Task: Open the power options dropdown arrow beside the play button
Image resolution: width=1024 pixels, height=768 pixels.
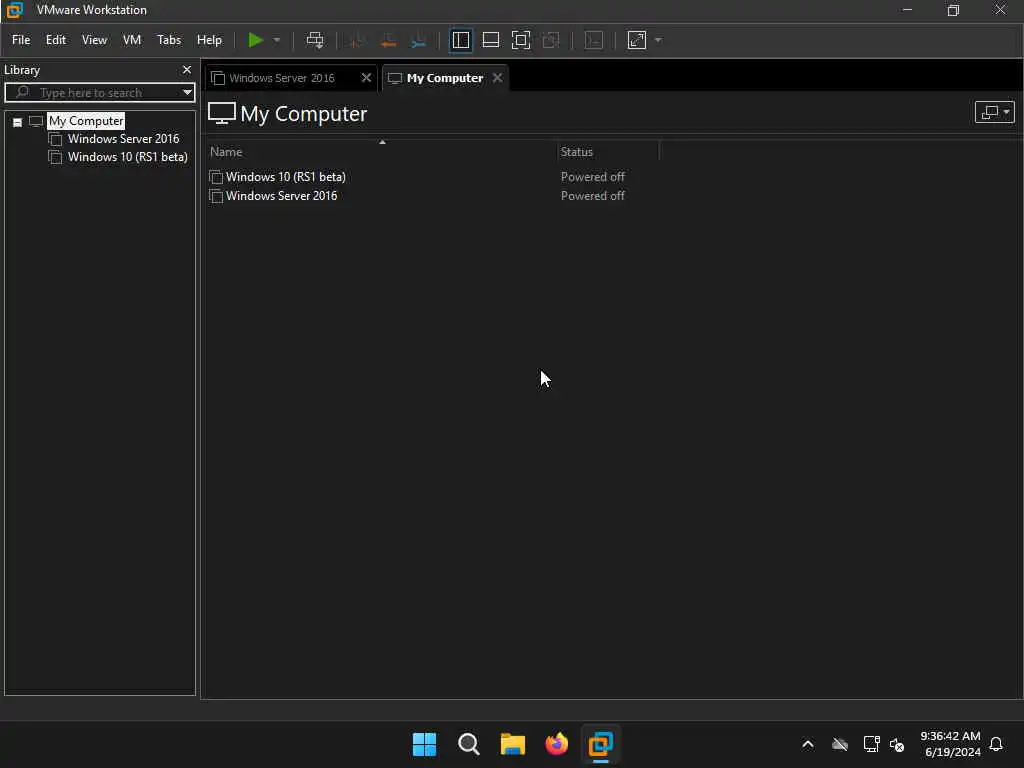Action: click(x=277, y=40)
